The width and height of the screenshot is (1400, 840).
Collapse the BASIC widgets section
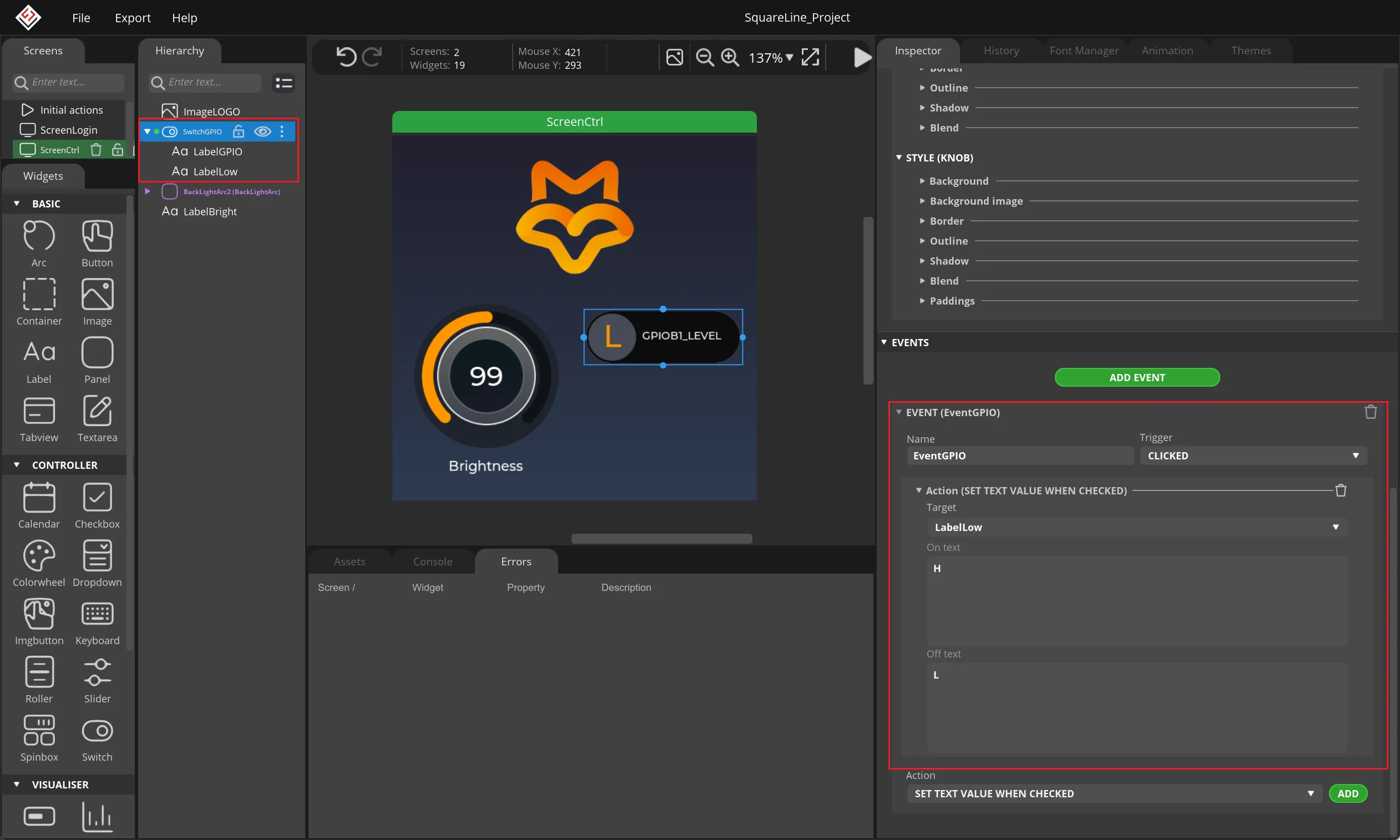[x=17, y=203]
